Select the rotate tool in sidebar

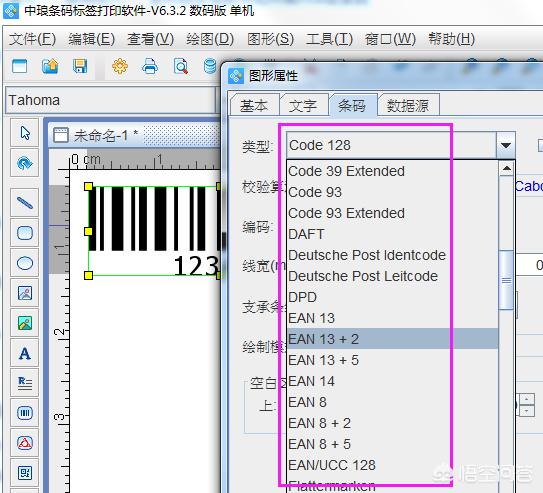pyautogui.click(x=25, y=163)
